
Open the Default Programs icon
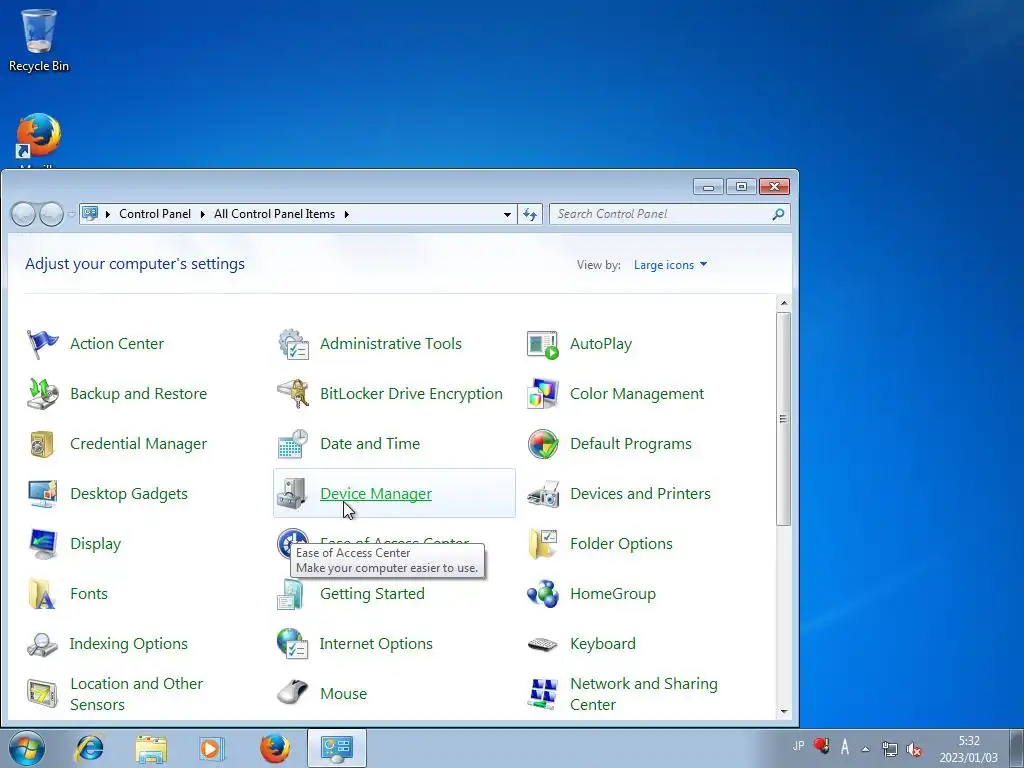(543, 444)
